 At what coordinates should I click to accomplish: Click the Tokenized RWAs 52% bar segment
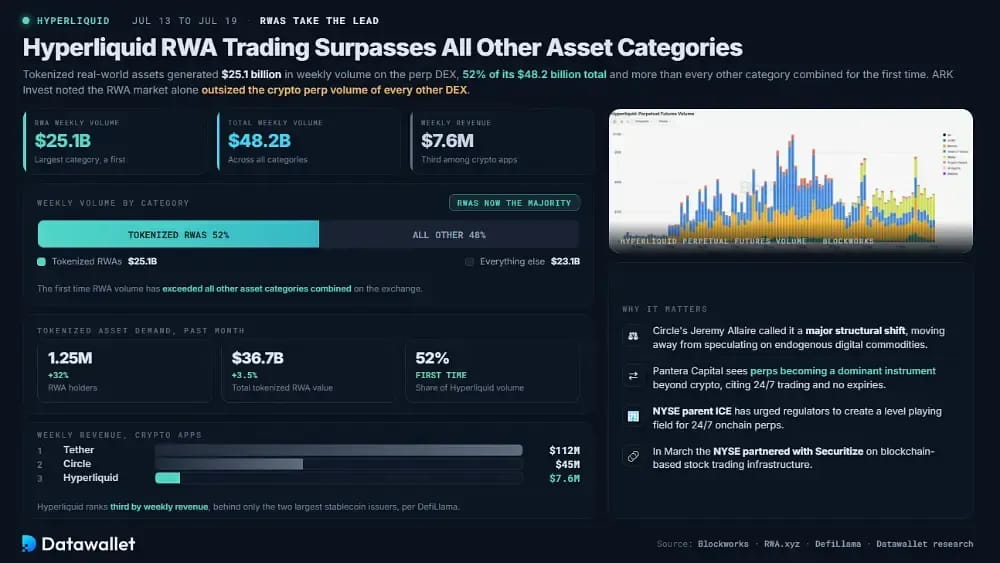(x=178, y=235)
